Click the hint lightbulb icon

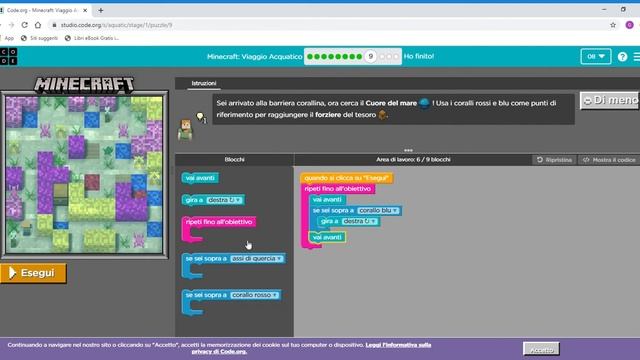click(x=201, y=118)
